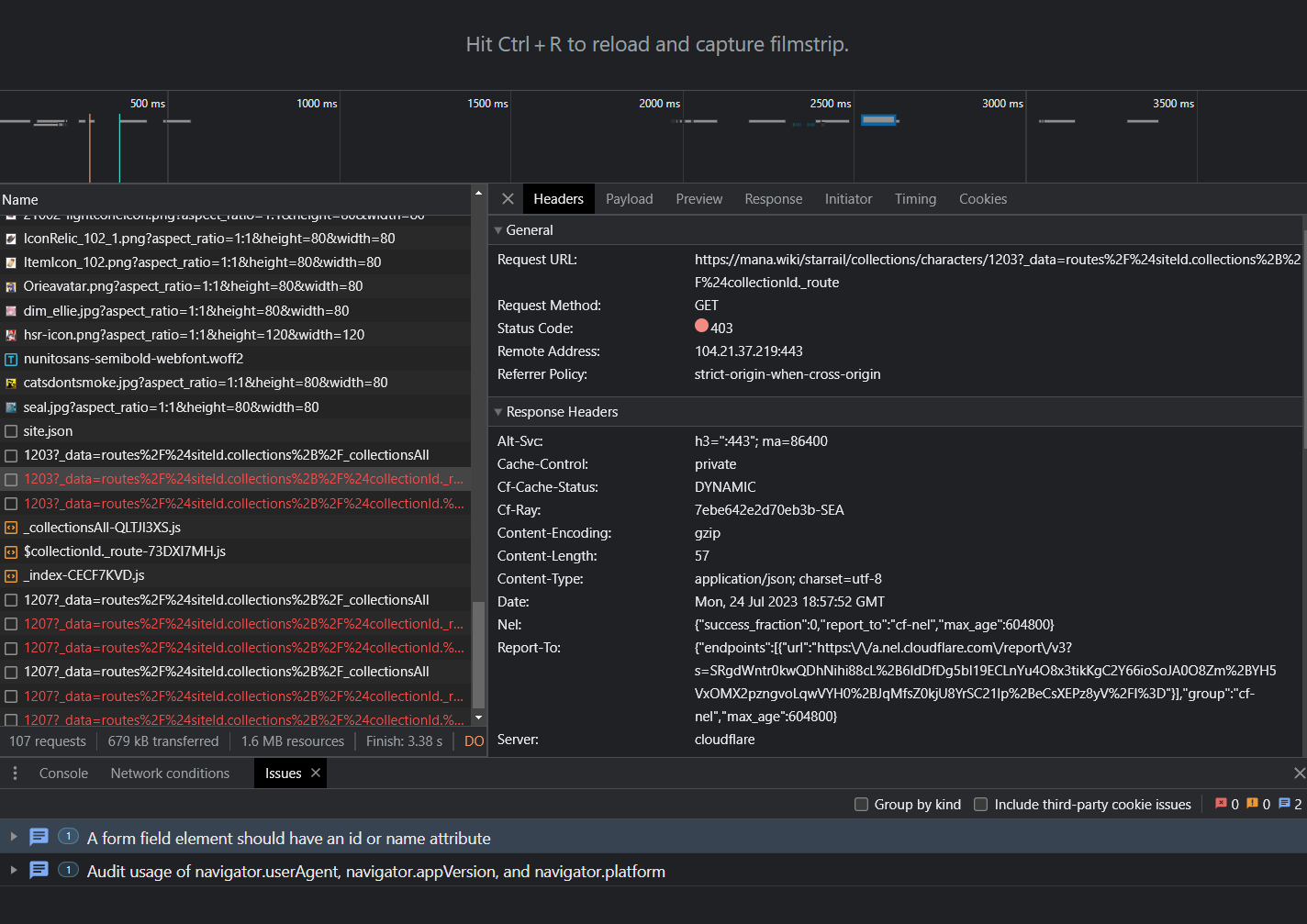Click request list scroll up arrow
Screen dimensions: 1307x924
click(x=478, y=194)
